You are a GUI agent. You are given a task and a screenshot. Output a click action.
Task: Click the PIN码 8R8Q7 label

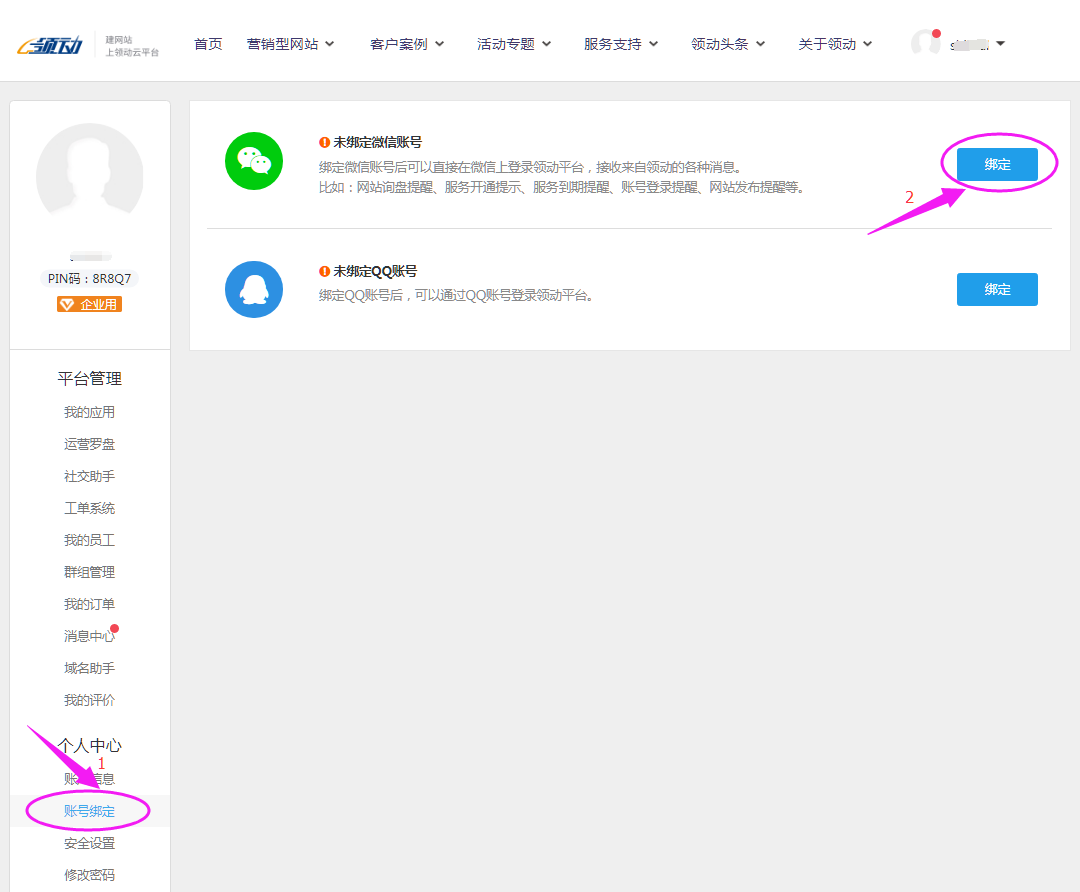(89, 278)
